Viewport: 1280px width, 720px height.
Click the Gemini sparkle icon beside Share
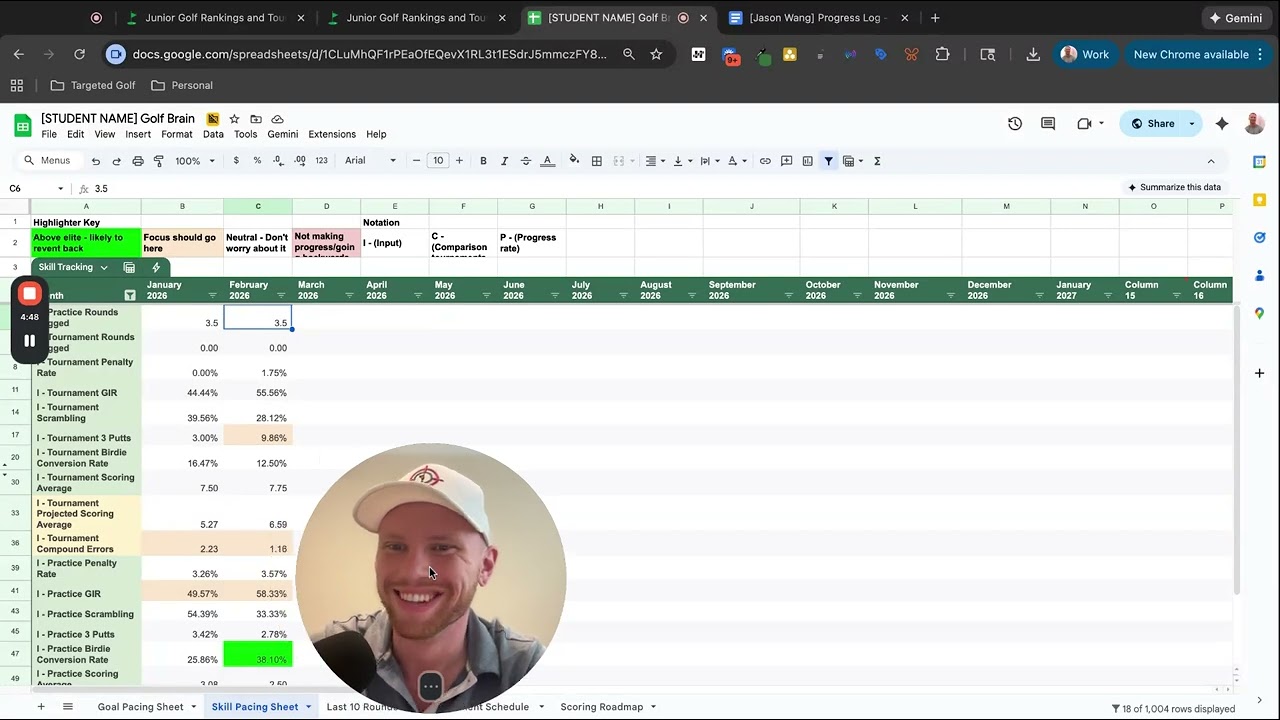coord(1222,124)
